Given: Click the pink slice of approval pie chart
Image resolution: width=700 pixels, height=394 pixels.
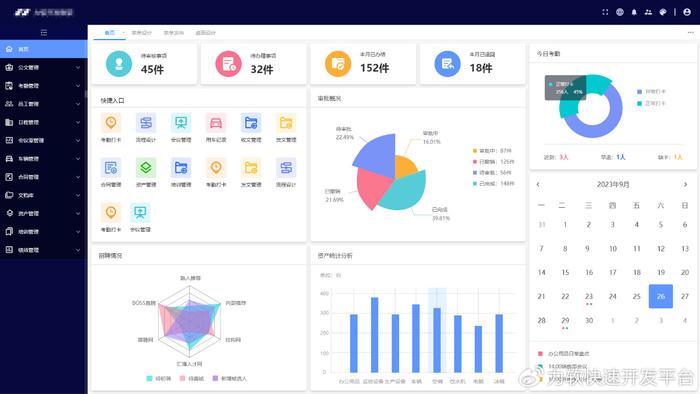Looking at the screenshot, I should click(x=372, y=187).
